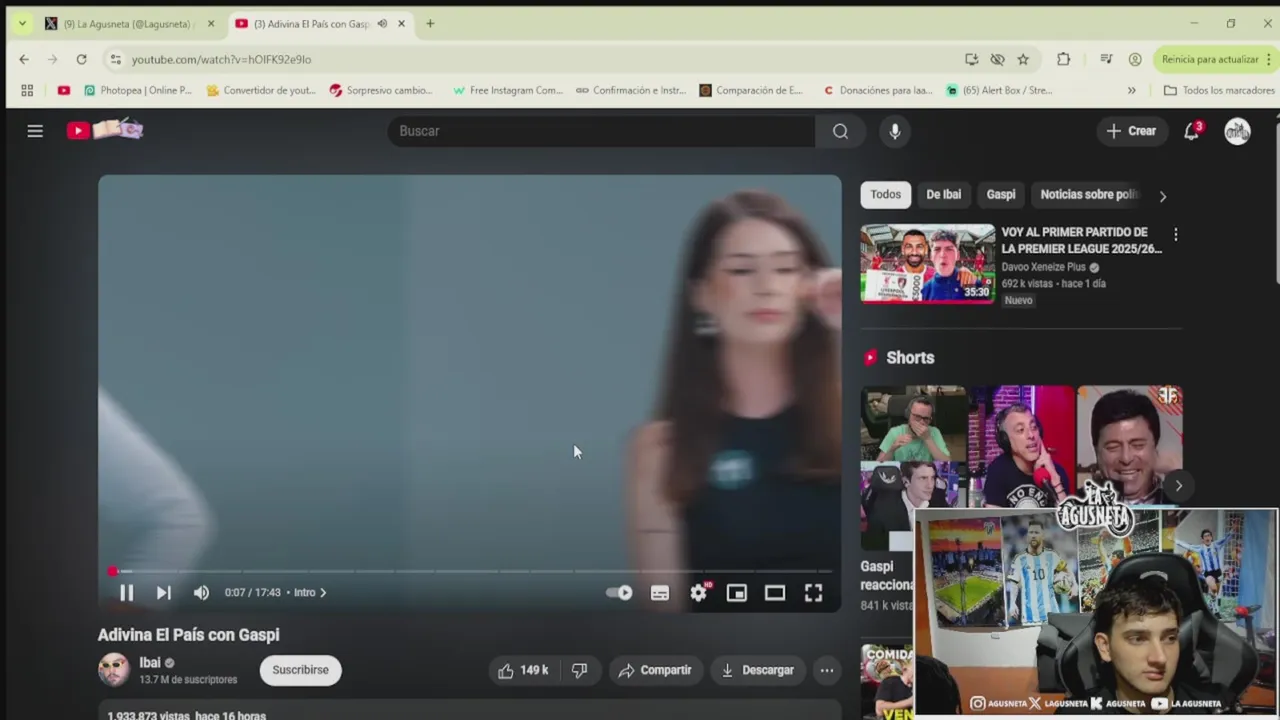Open the account avatar menu
1280x720 pixels.
click(x=1238, y=131)
